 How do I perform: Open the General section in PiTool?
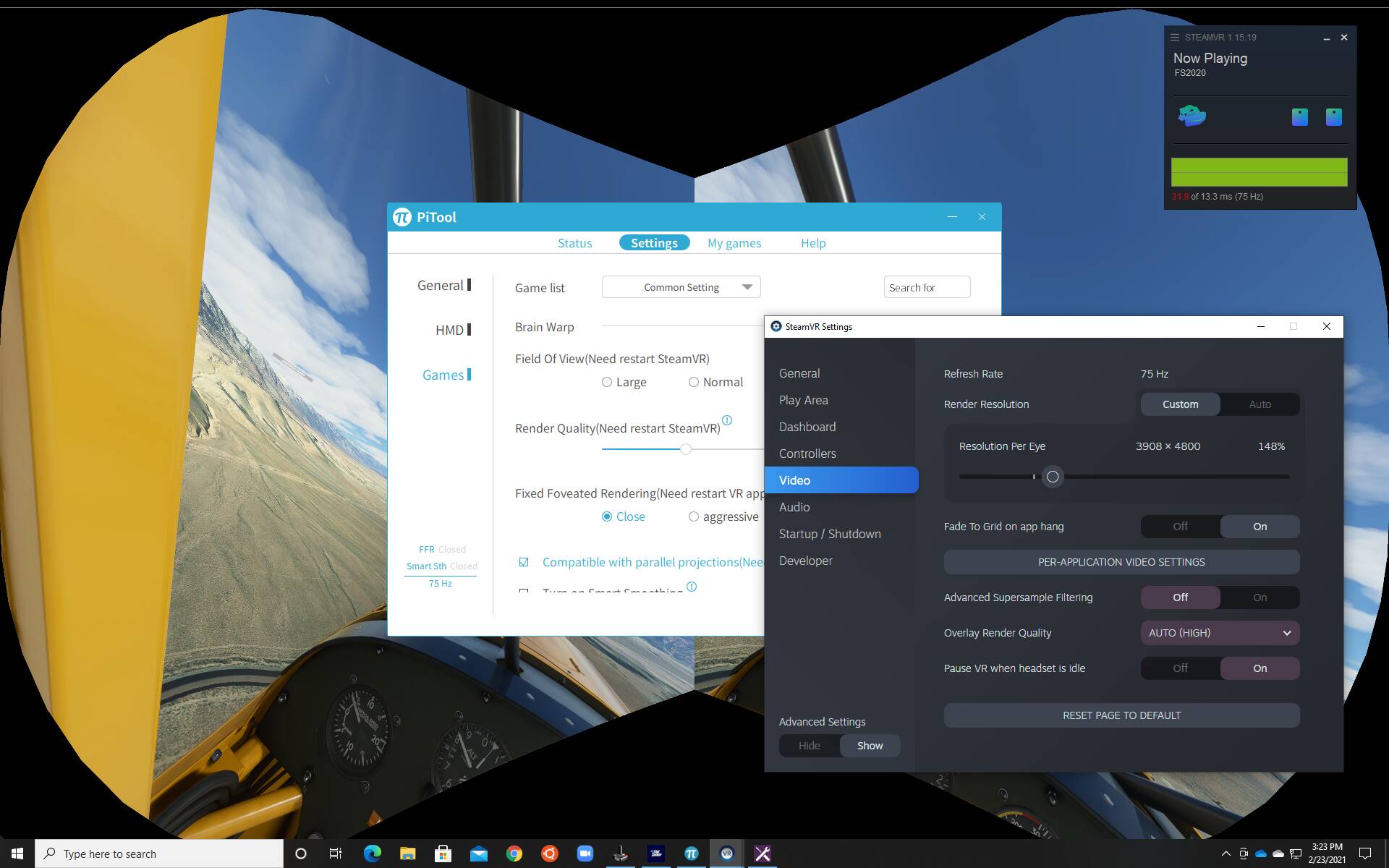point(443,286)
